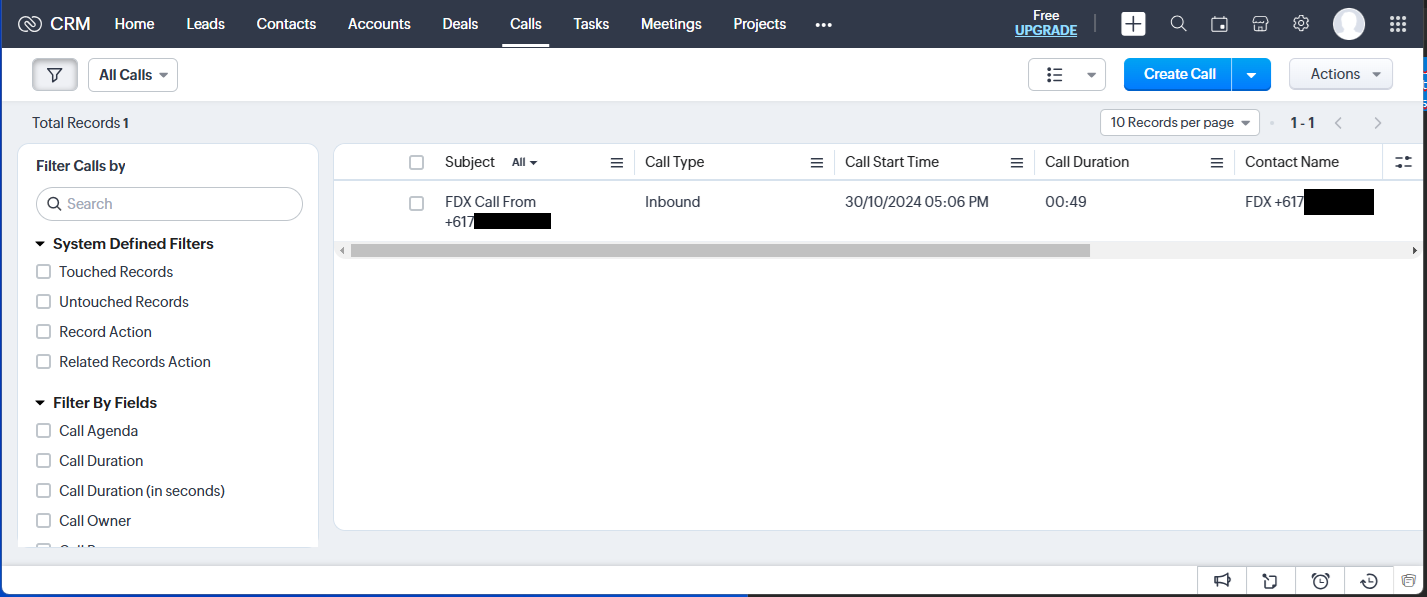
Task: Go to the Contacts tab
Action: pos(286,24)
